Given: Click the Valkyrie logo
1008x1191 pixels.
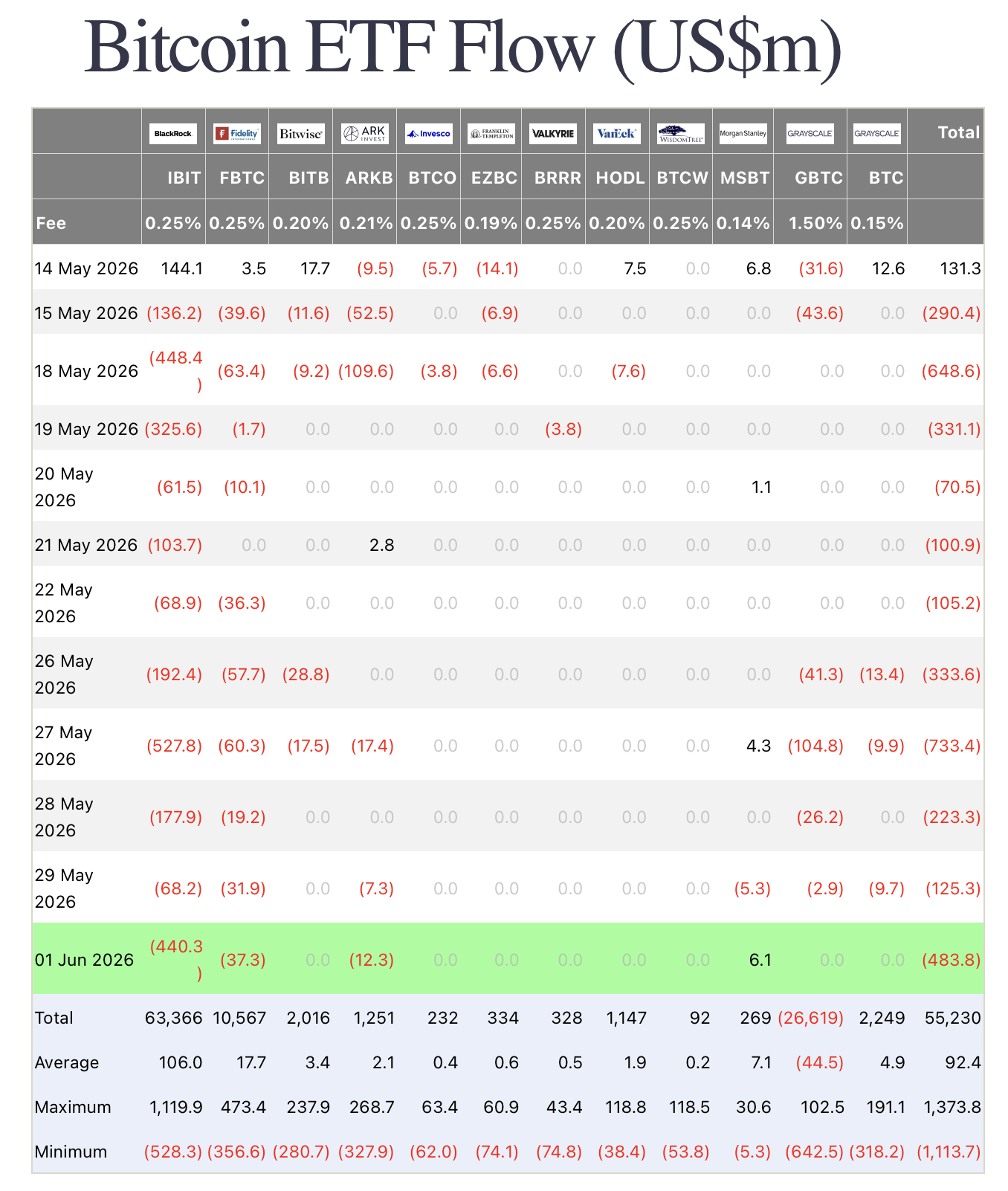Looking at the screenshot, I should point(554,134).
